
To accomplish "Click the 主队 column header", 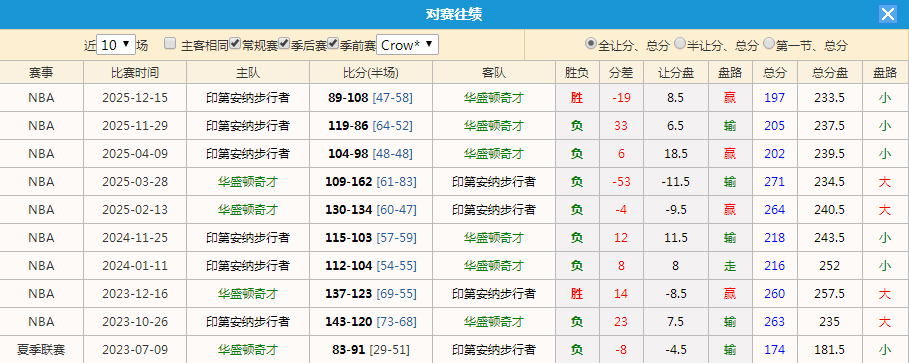I will click(x=248, y=72).
